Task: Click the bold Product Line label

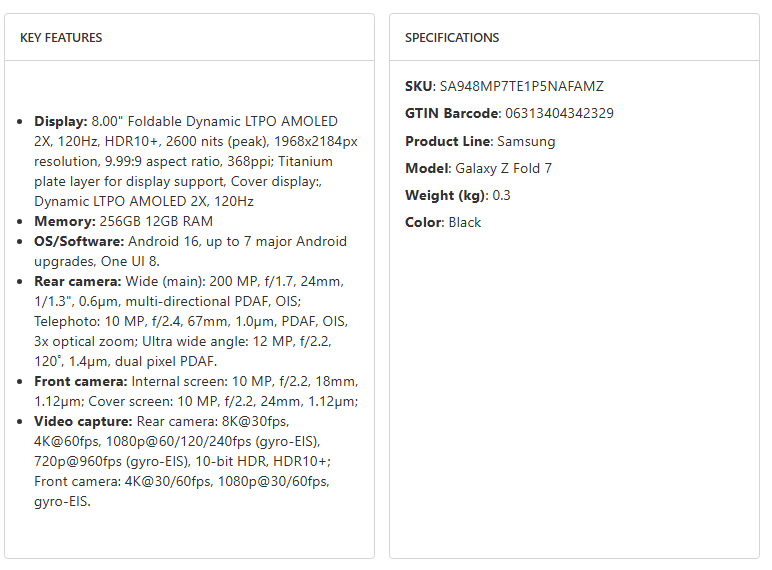Action: pyautogui.click(x=449, y=141)
